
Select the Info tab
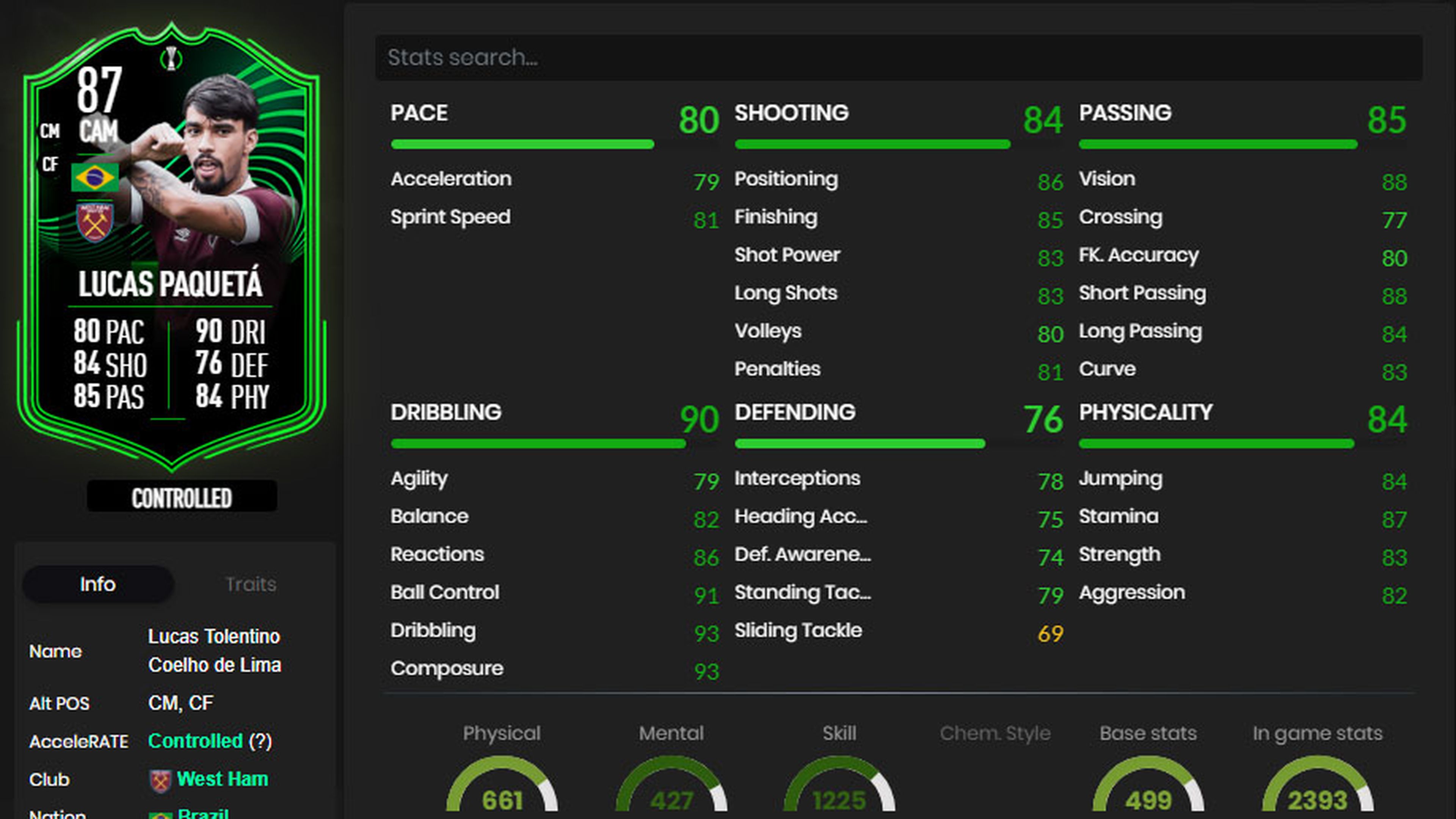[x=98, y=584]
